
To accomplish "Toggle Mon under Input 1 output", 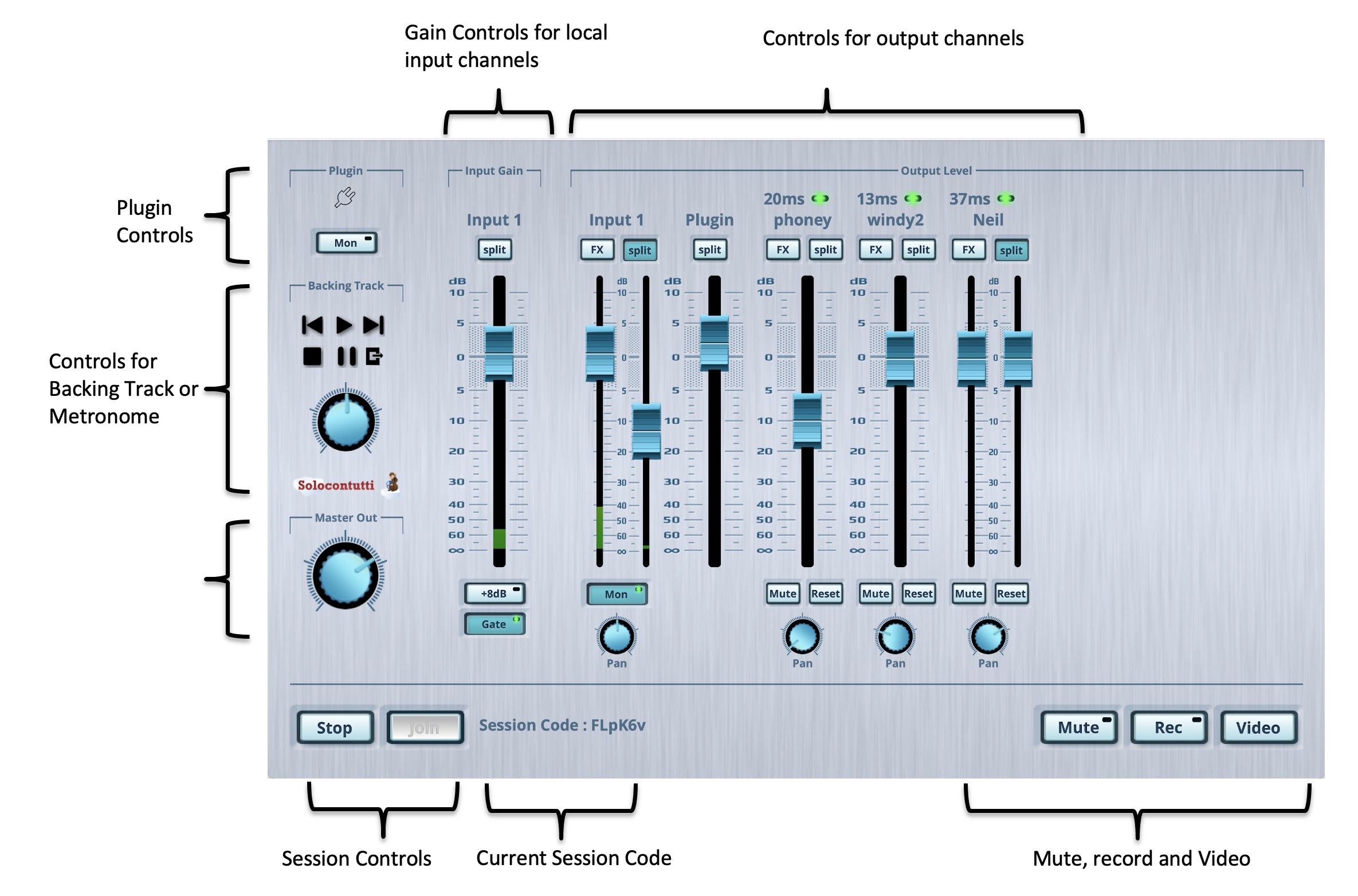I will pyautogui.click(x=617, y=594).
